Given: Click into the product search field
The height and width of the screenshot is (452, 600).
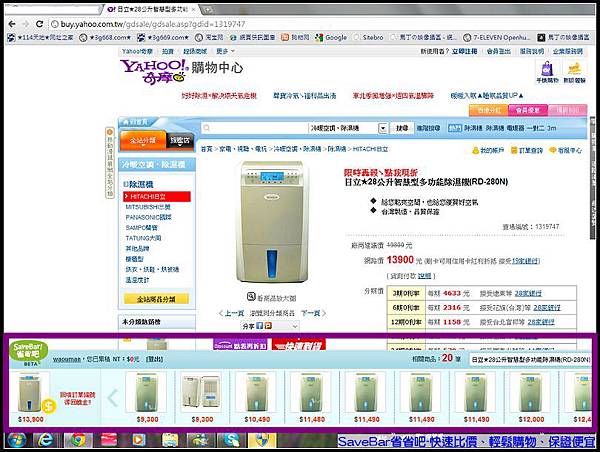Looking at the screenshot, I should [x=255, y=128].
